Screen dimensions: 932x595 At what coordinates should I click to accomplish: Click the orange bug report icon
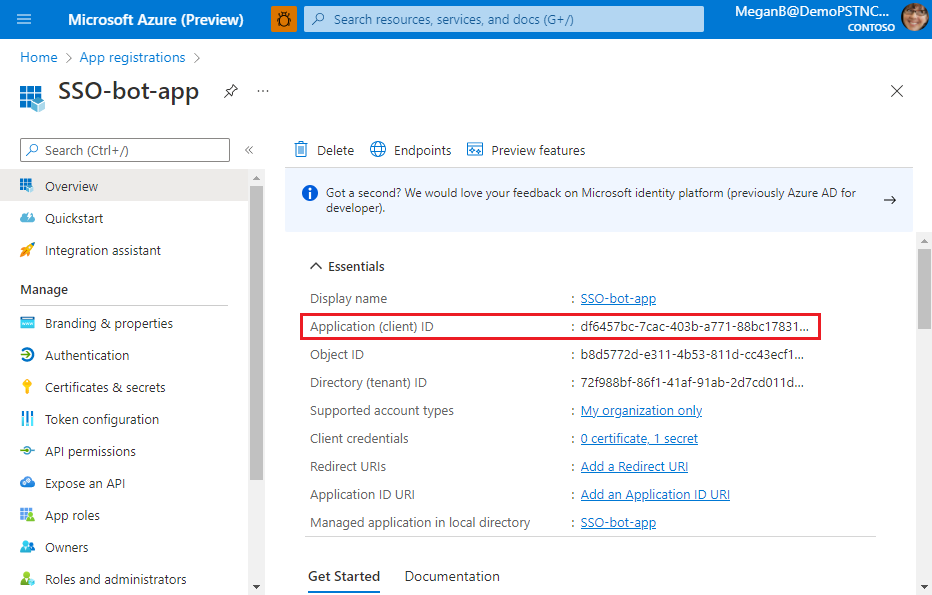pos(283,19)
